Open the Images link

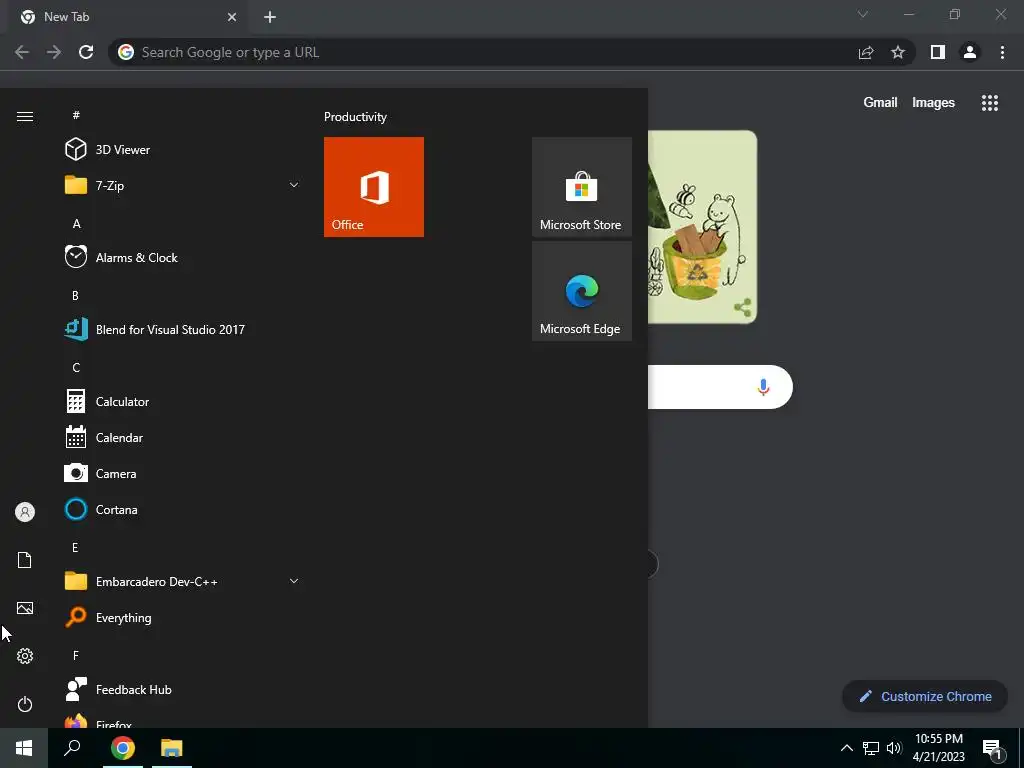click(933, 103)
